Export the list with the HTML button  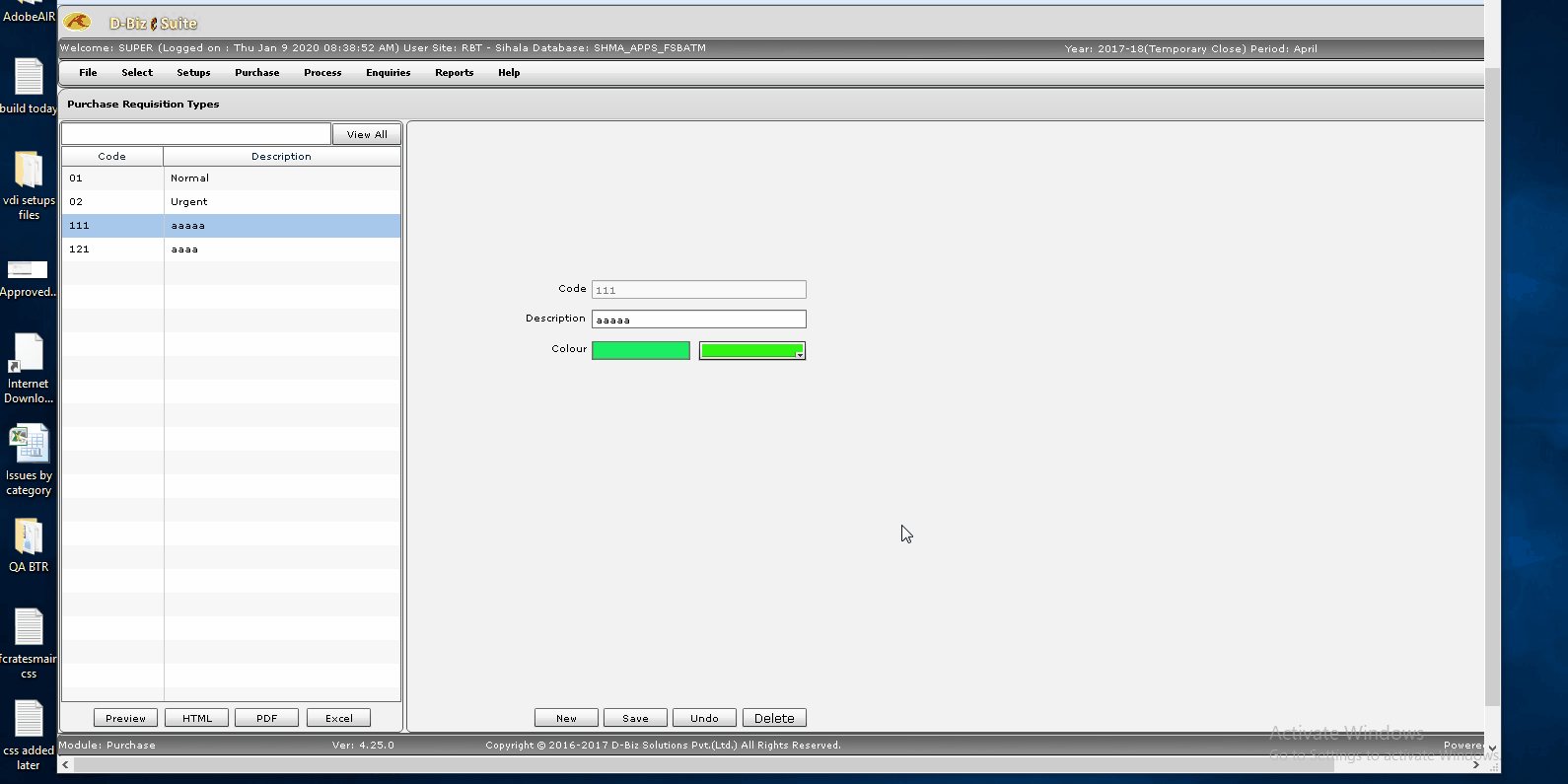(x=197, y=718)
